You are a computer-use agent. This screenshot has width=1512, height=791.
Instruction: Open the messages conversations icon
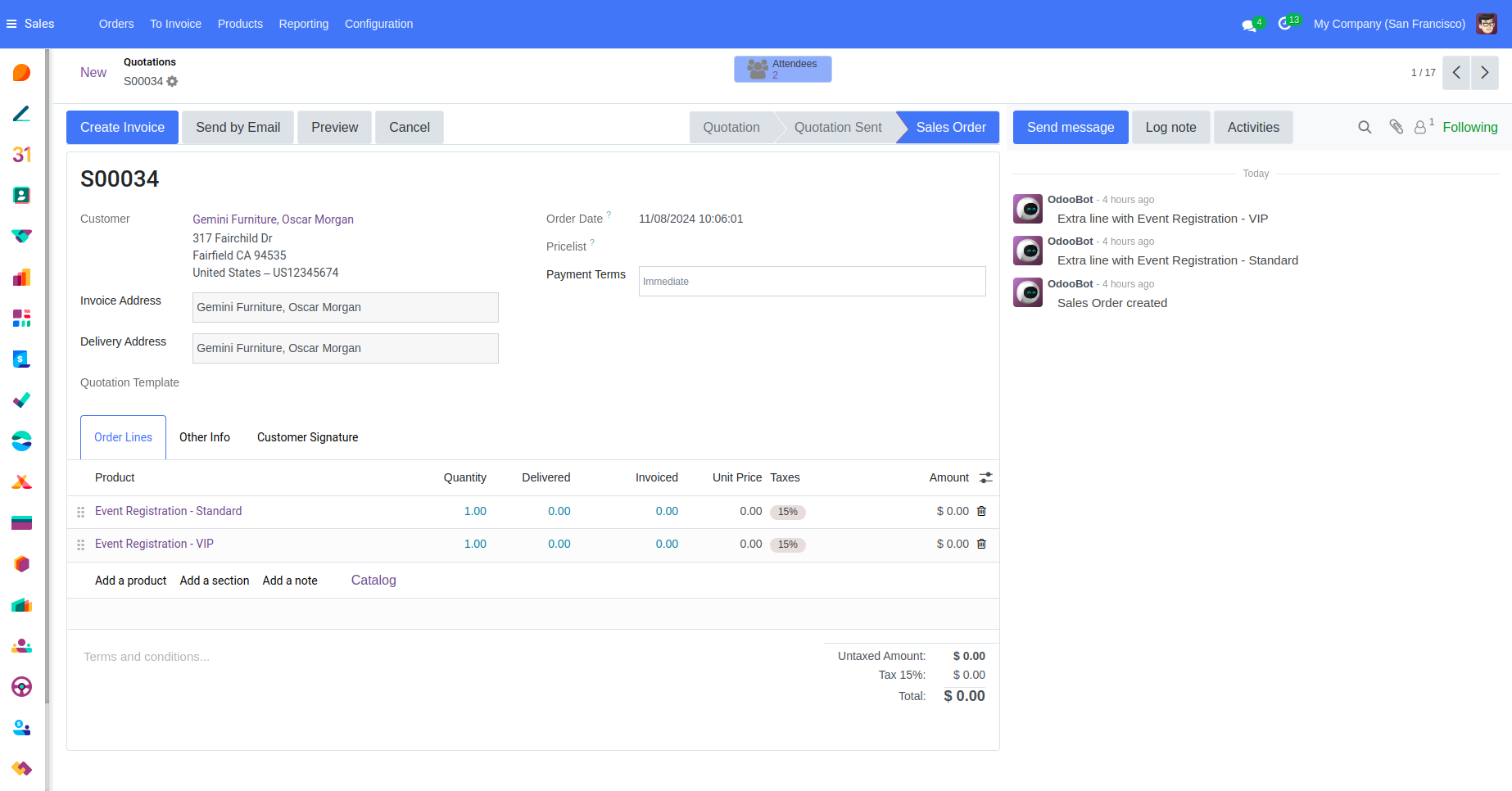pos(1249,25)
